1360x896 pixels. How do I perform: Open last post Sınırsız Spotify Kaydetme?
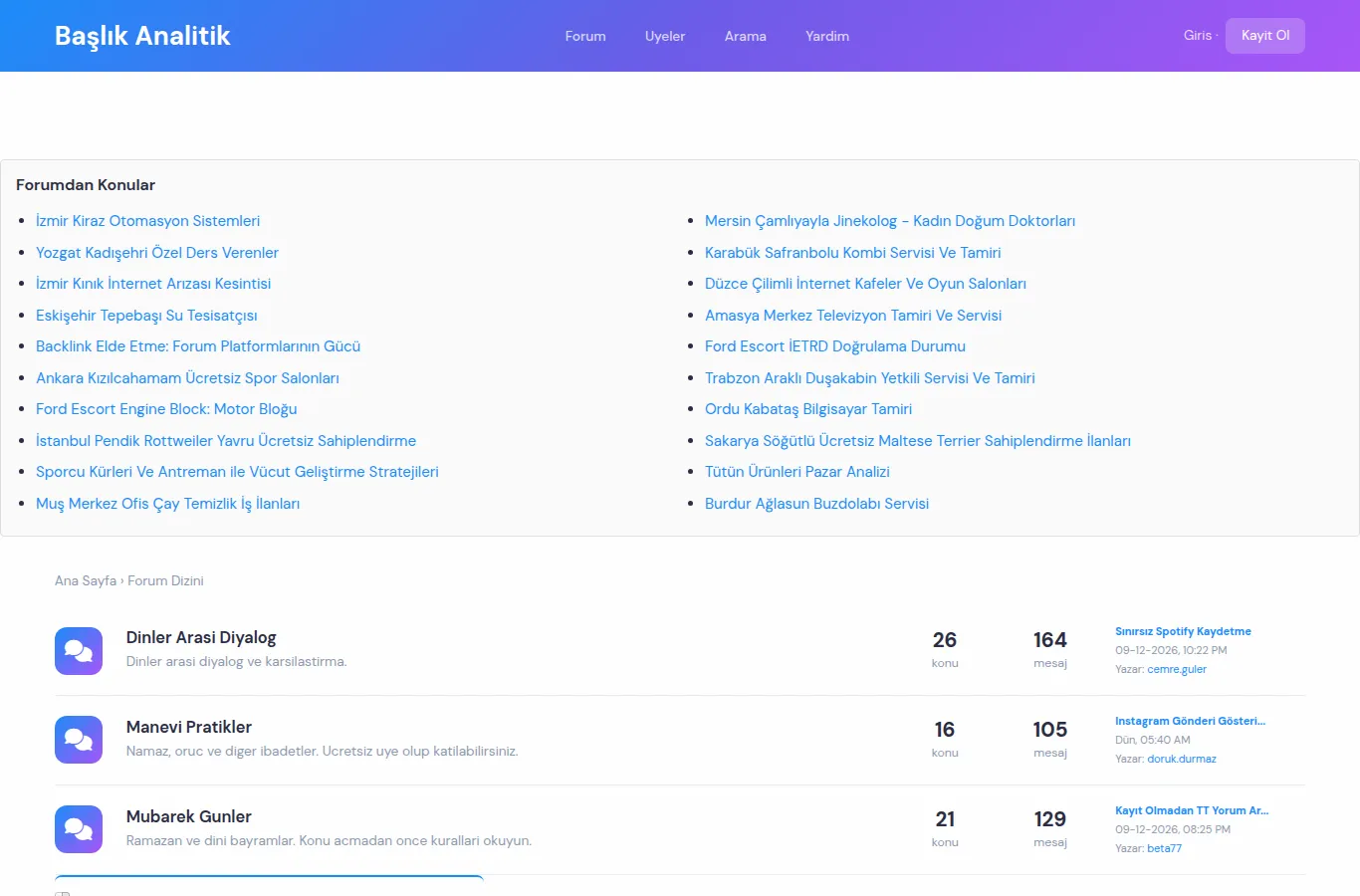coord(1183,631)
